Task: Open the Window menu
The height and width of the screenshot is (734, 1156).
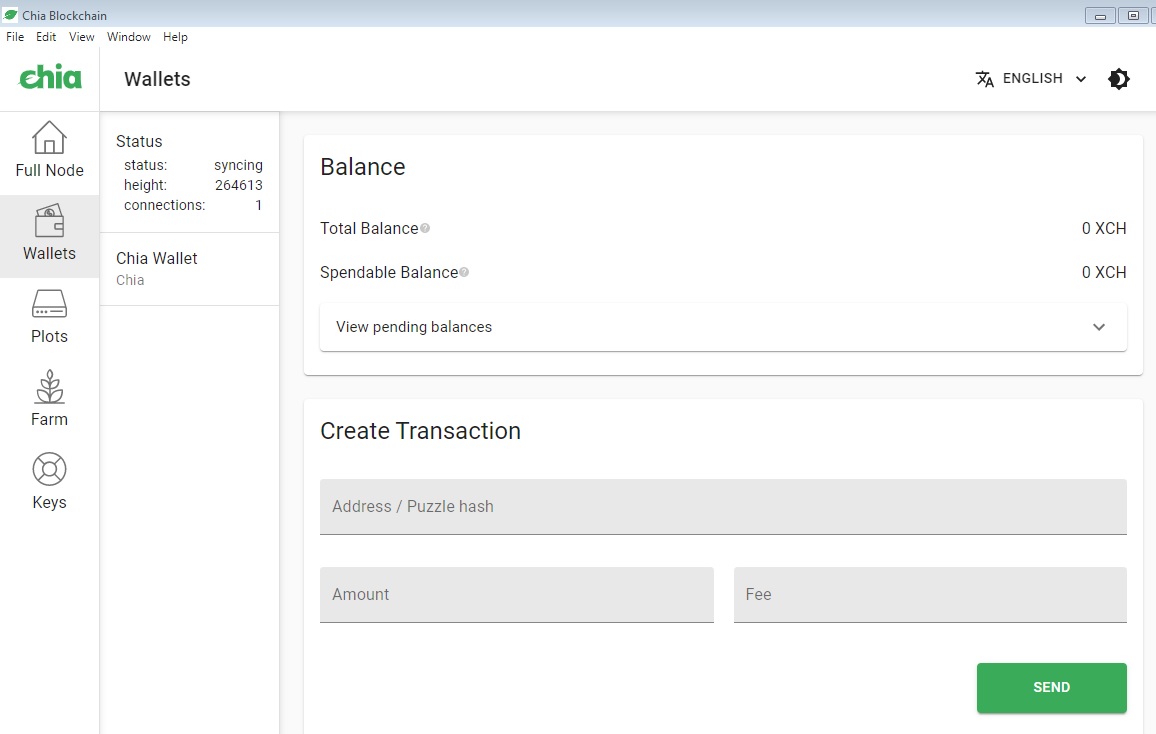Action: point(128,37)
